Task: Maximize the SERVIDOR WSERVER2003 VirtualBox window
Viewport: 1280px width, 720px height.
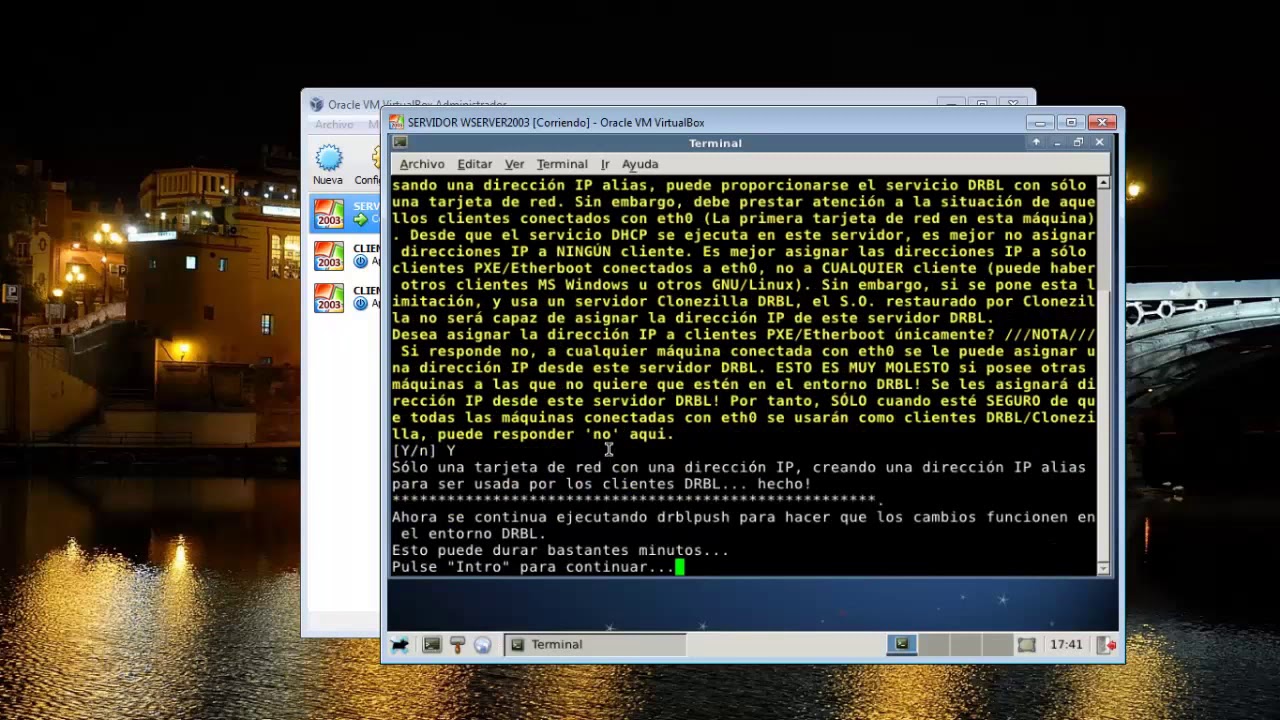Action: point(1071,122)
